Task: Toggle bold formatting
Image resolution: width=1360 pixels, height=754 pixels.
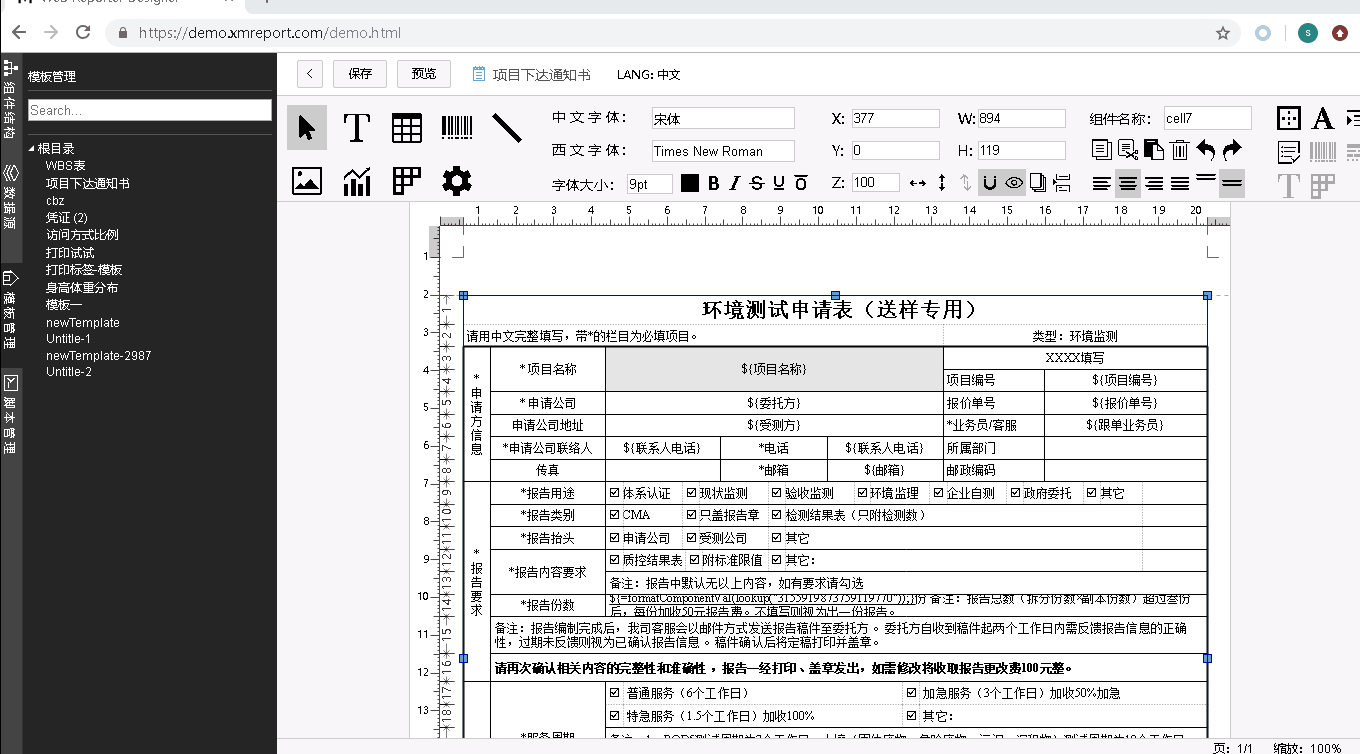Action: click(713, 183)
